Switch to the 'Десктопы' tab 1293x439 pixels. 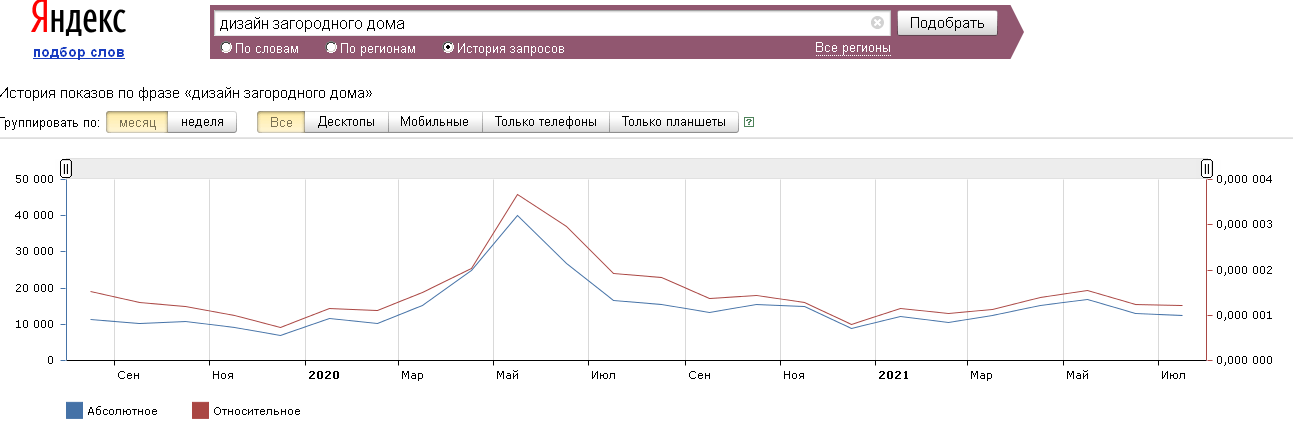coord(346,122)
